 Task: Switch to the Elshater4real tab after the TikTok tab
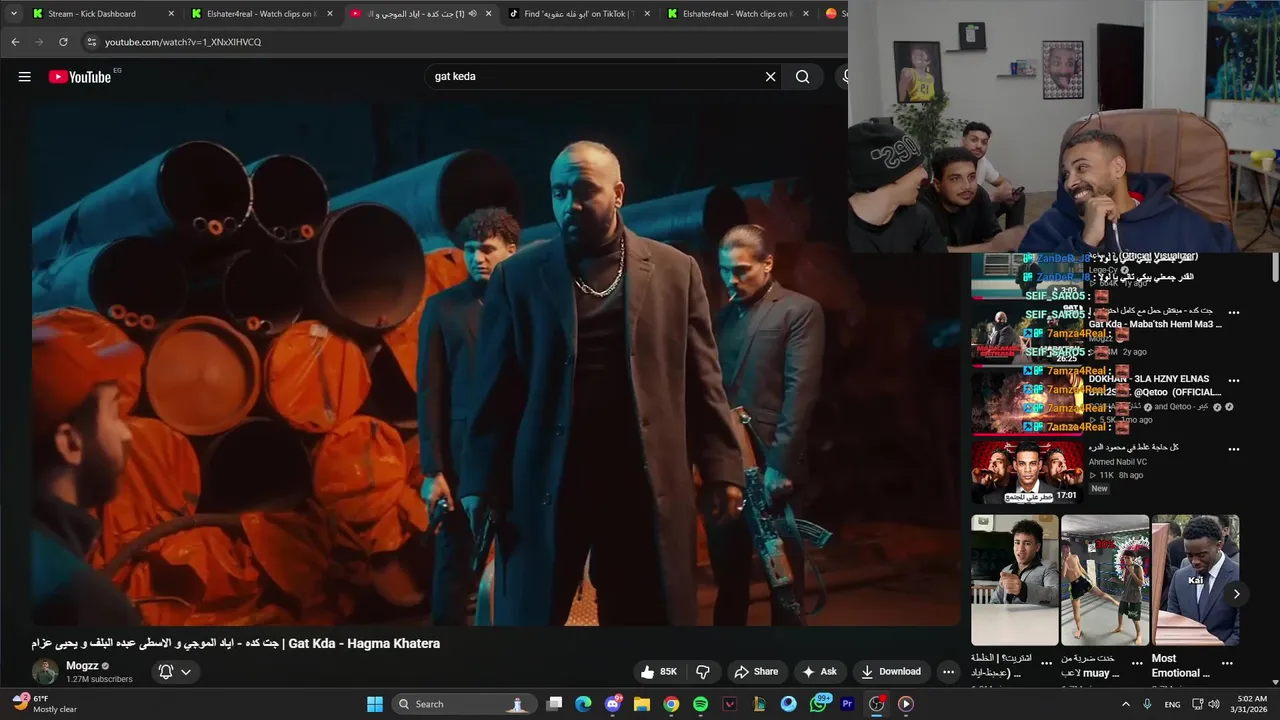click(x=735, y=14)
